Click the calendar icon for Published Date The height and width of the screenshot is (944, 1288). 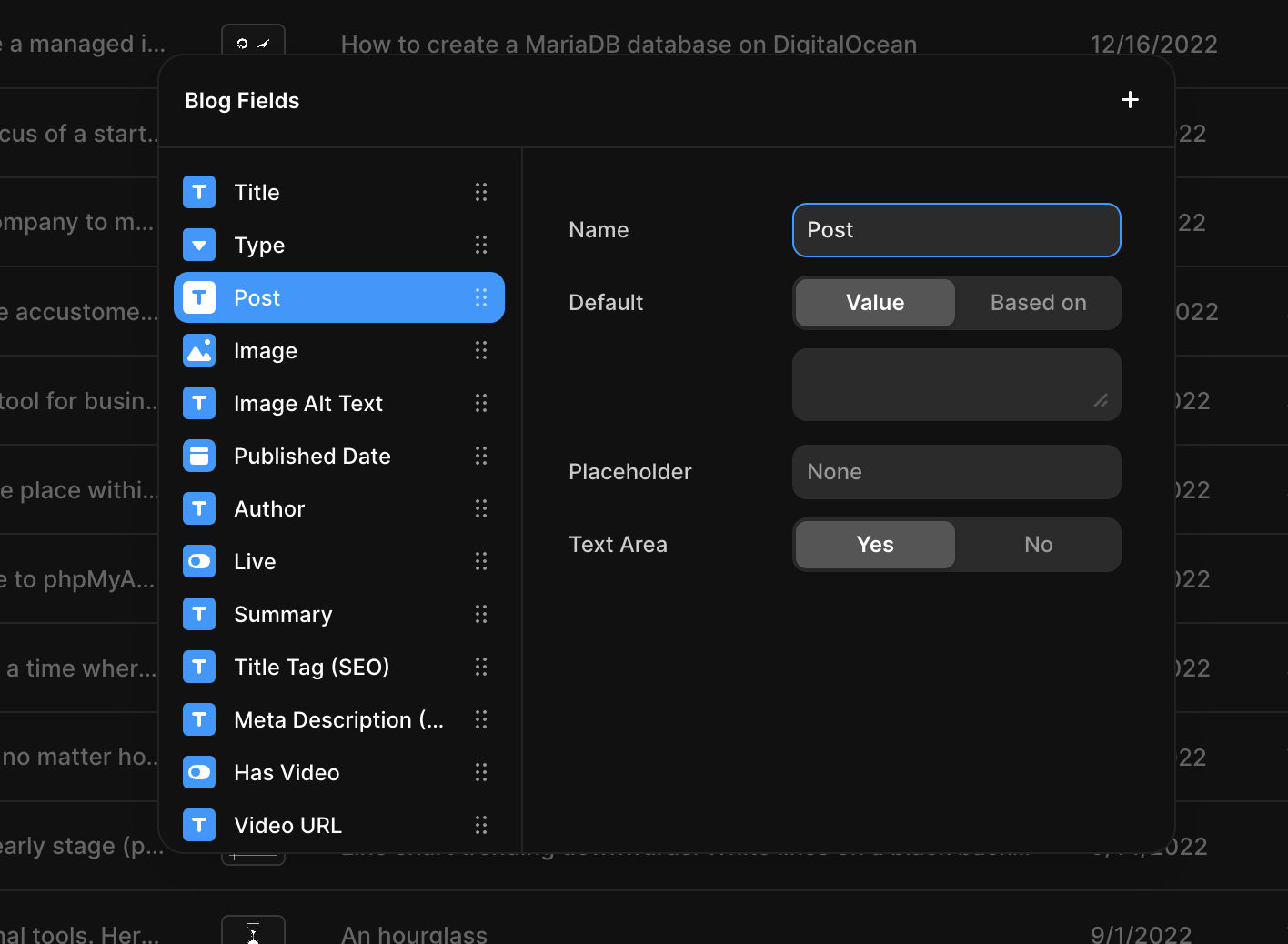pyautogui.click(x=199, y=456)
